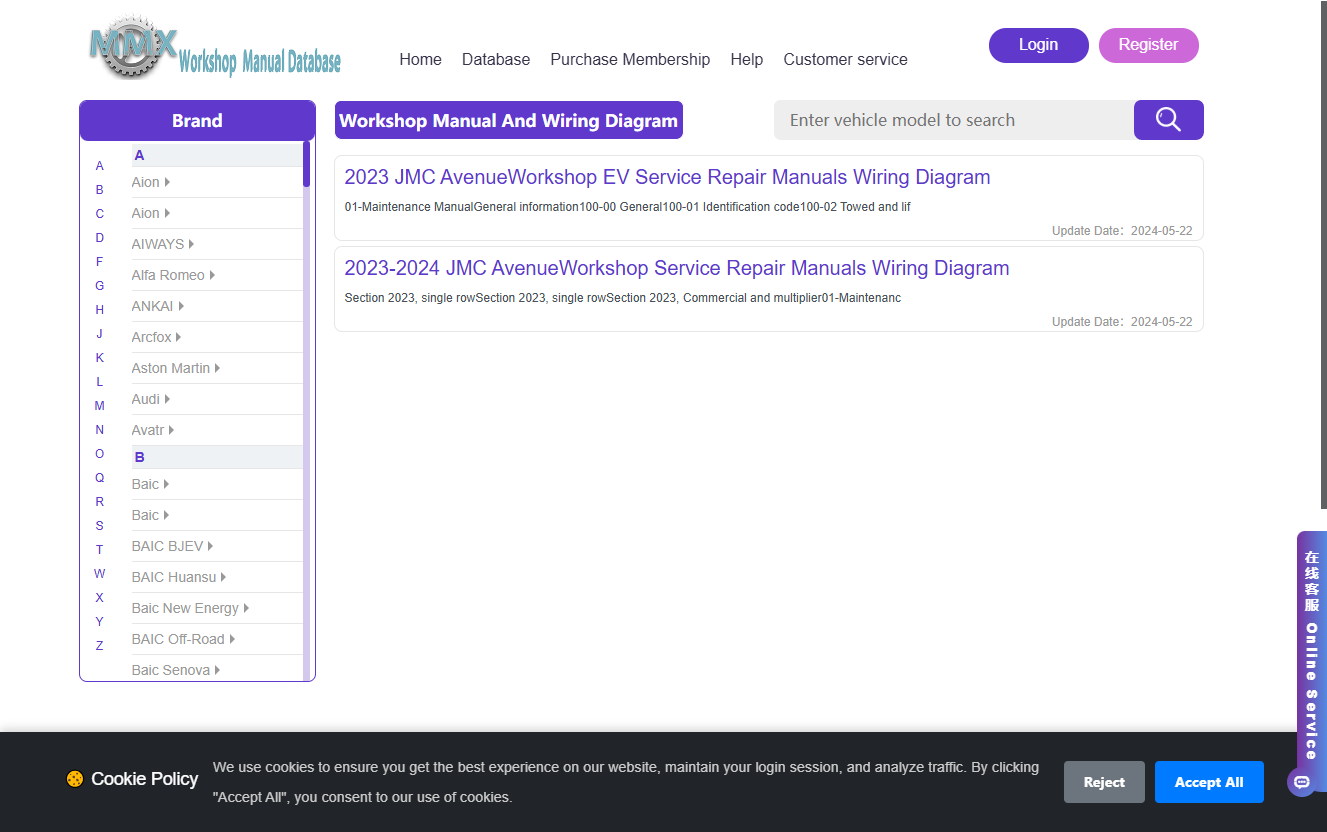Expand the Aston Martin brand arrow

tap(217, 368)
